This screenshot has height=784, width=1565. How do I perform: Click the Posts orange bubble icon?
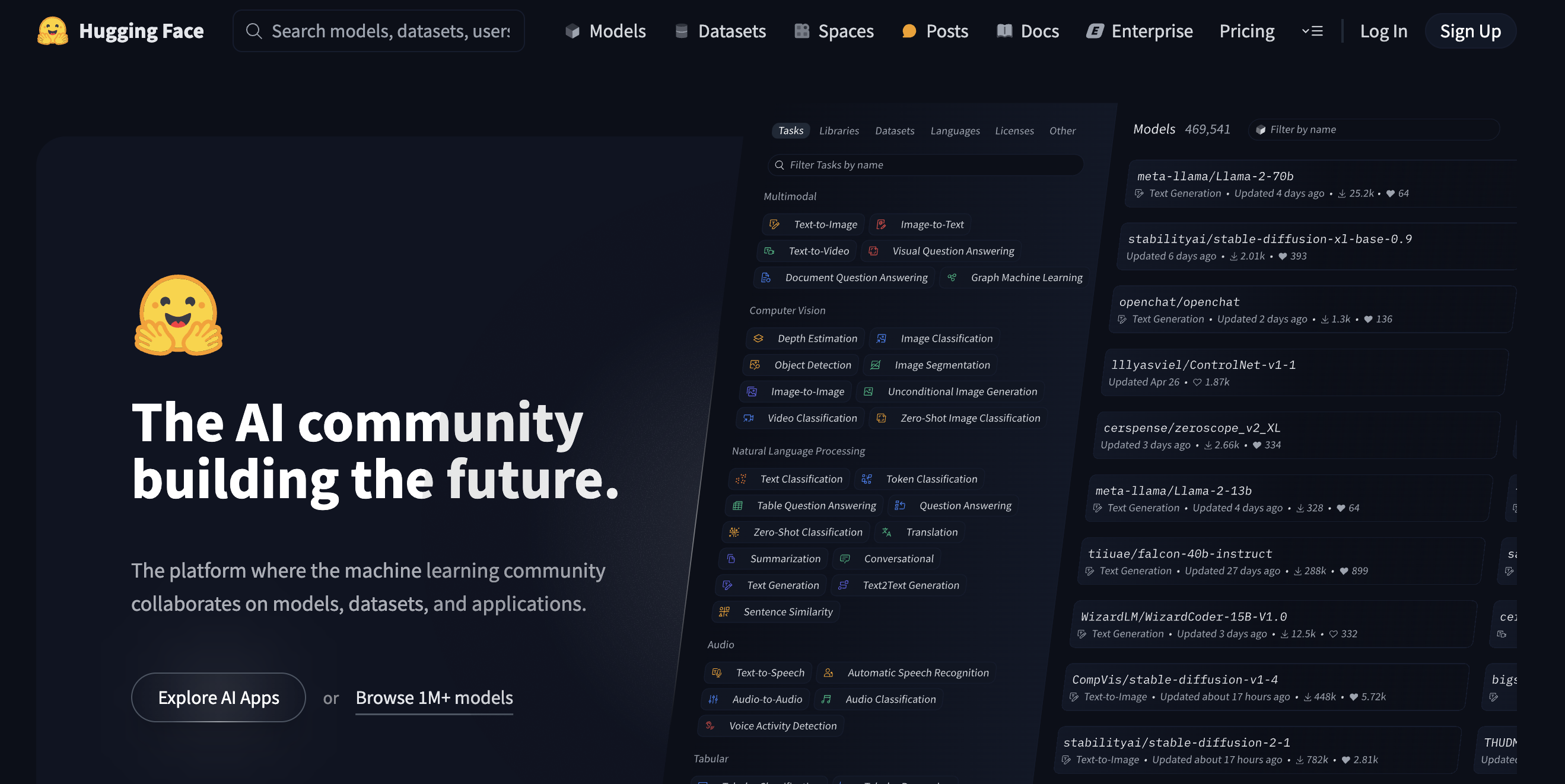pyautogui.click(x=908, y=31)
